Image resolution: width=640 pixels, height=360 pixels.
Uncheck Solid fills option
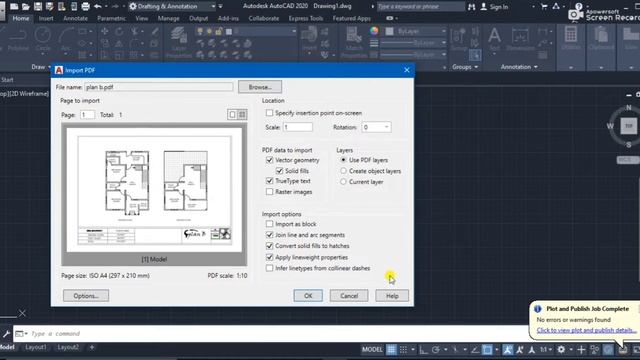click(x=280, y=171)
